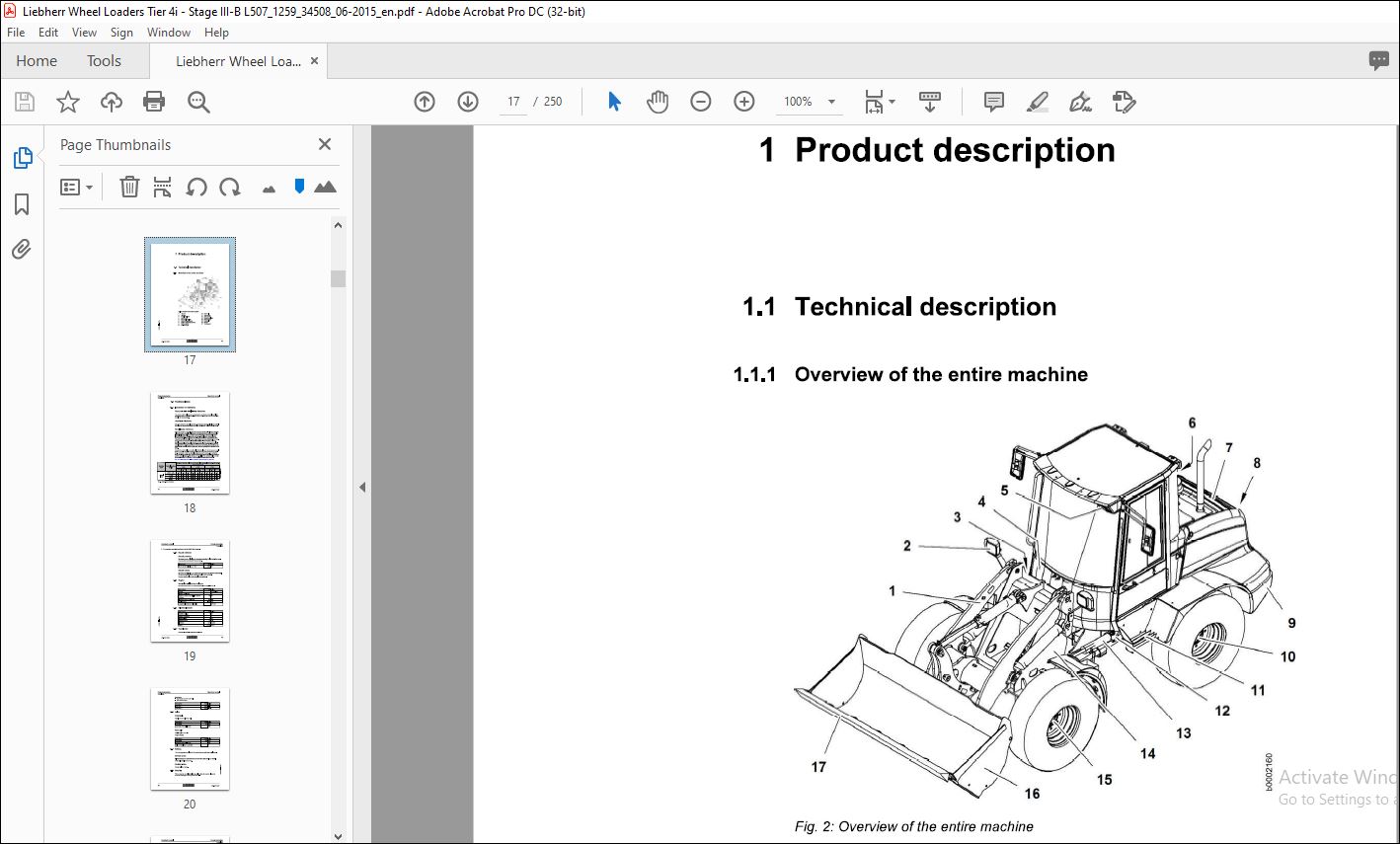
Task: Click the stamp or redact tool icon
Action: (1124, 102)
